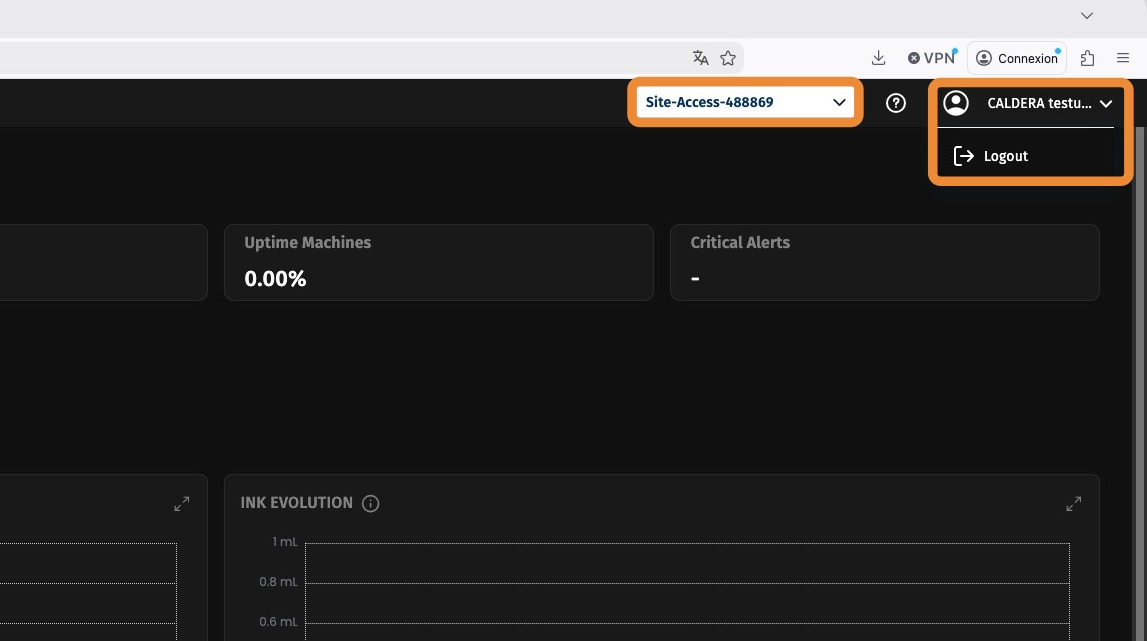Click the help question mark icon
Image resolution: width=1147 pixels, height=641 pixels.
pyautogui.click(x=895, y=103)
